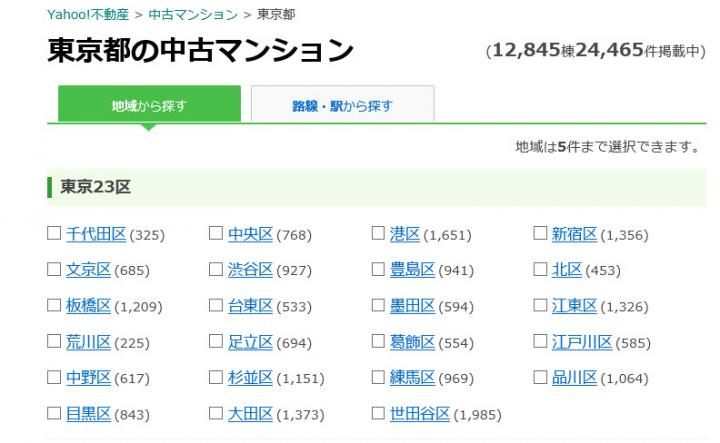Check the 江東区 checkbox
Viewport: 720px width, 443px height.
pos(540,306)
